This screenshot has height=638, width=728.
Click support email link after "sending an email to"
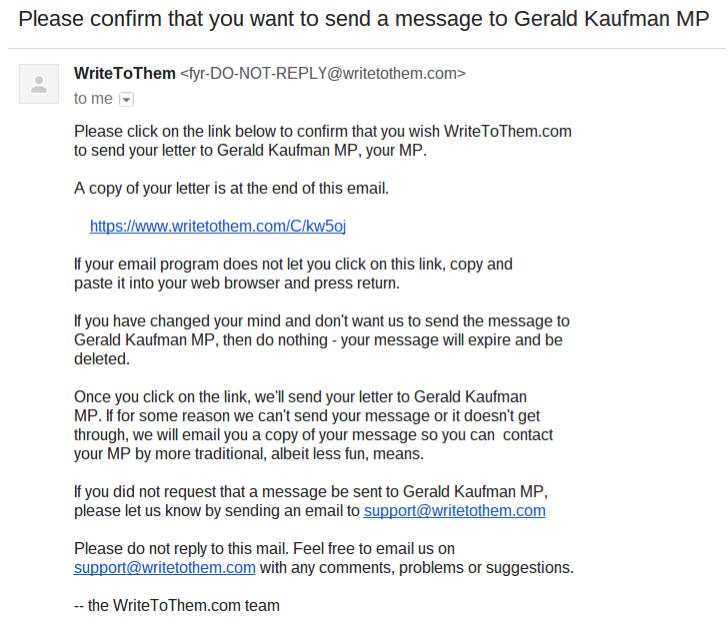[x=454, y=510]
